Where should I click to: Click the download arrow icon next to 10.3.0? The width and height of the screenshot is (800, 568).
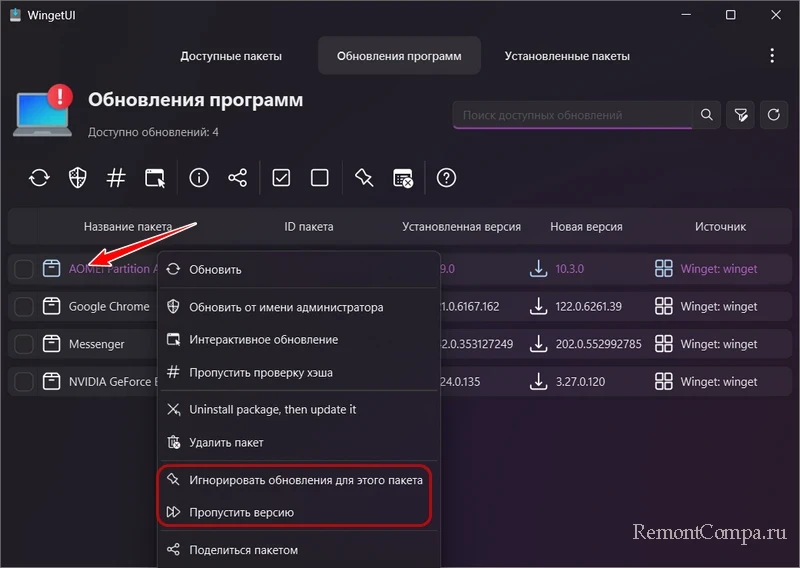[538, 268]
